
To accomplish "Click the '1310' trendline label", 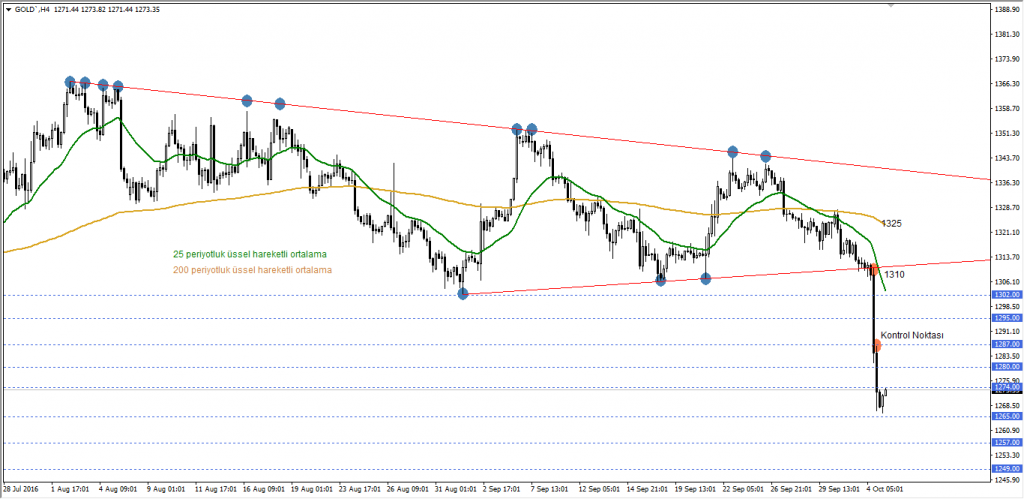I will [x=895, y=275].
